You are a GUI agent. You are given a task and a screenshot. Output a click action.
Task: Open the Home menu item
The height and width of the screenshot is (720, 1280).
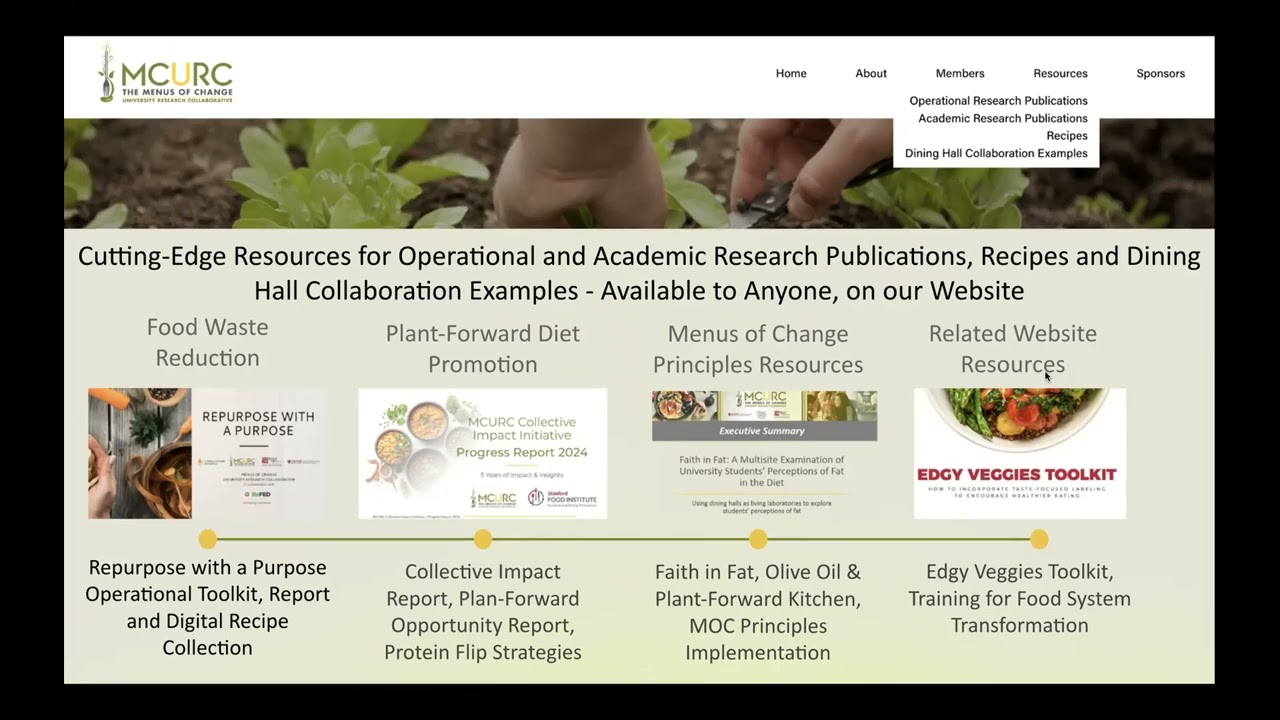[791, 73]
